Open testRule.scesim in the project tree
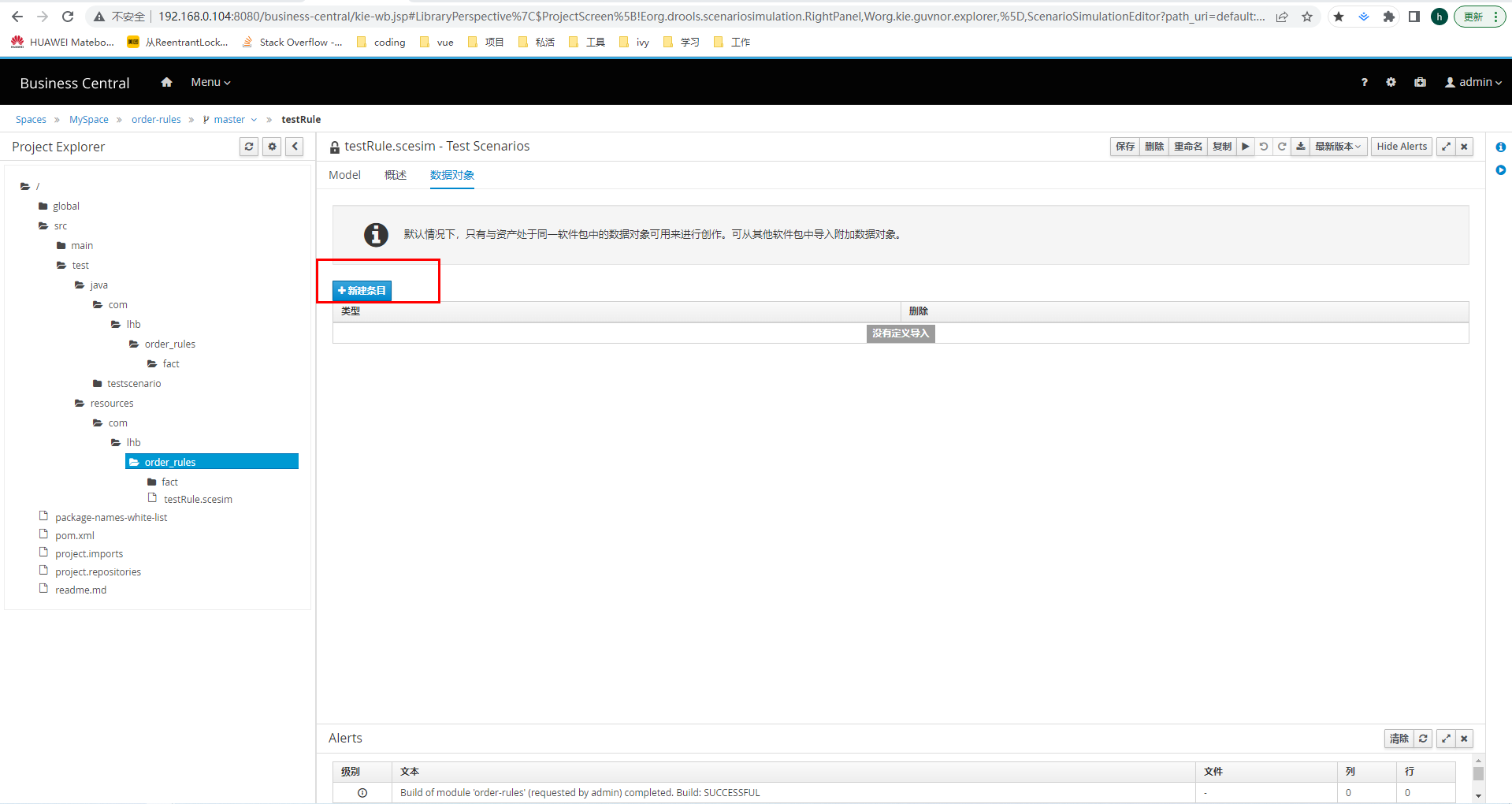The image size is (1512, 804). [198, 500]
